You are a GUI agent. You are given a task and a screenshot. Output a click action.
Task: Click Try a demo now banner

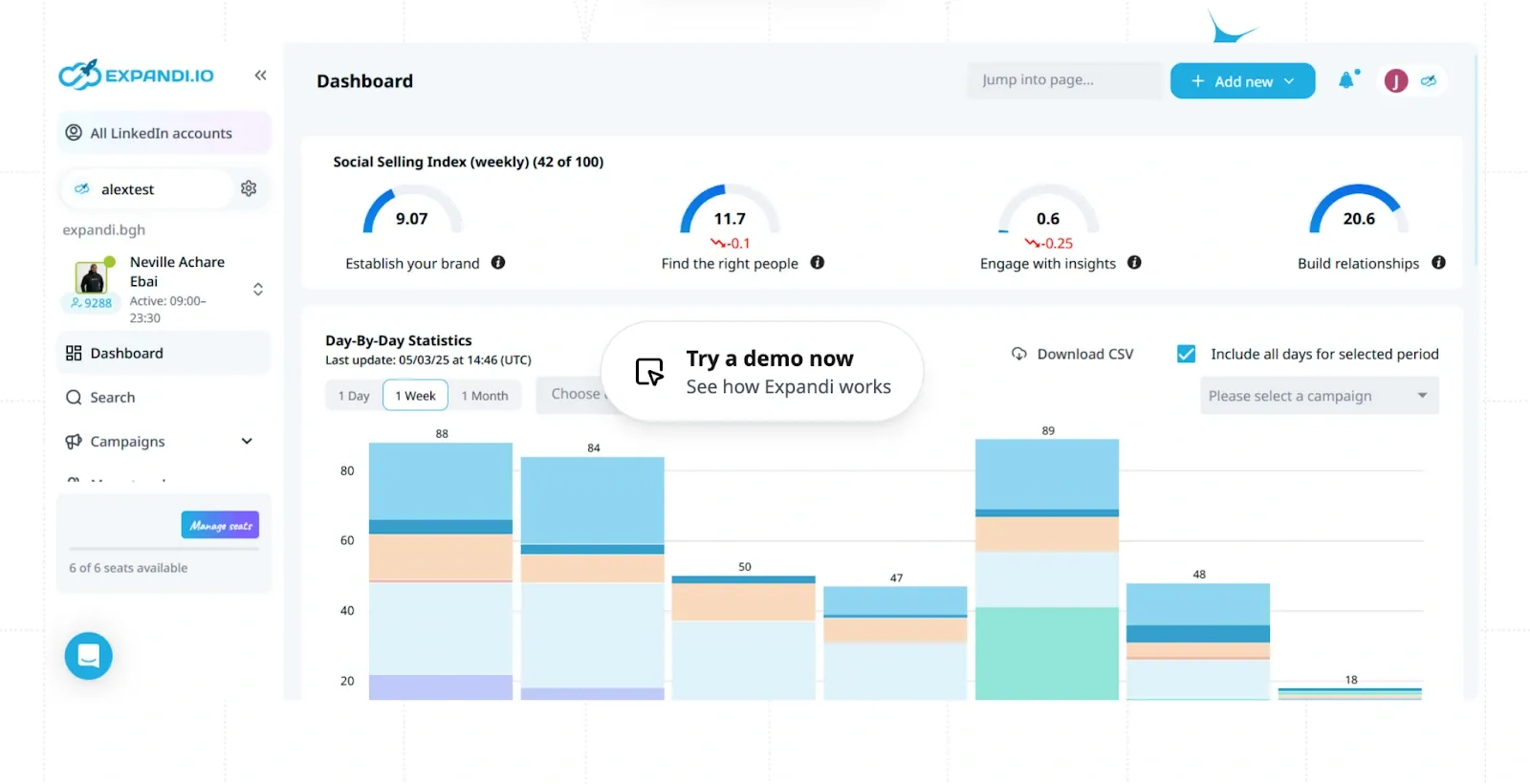(x=762, y=371)
